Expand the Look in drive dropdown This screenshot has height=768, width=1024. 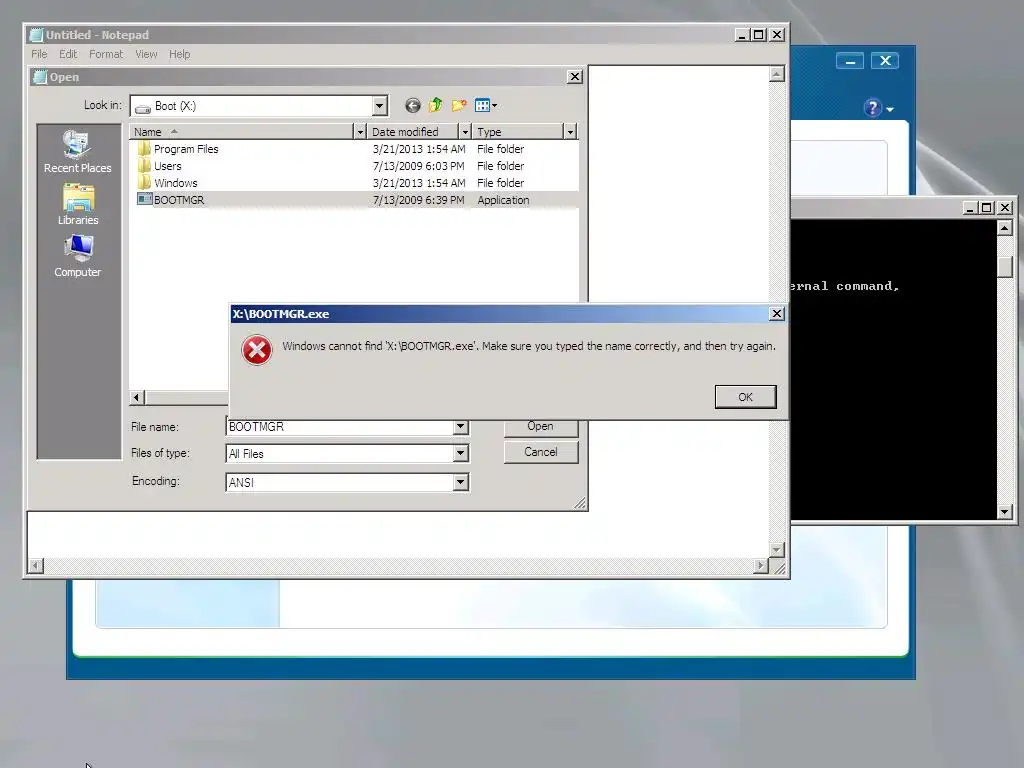click(x=379, y=106)
